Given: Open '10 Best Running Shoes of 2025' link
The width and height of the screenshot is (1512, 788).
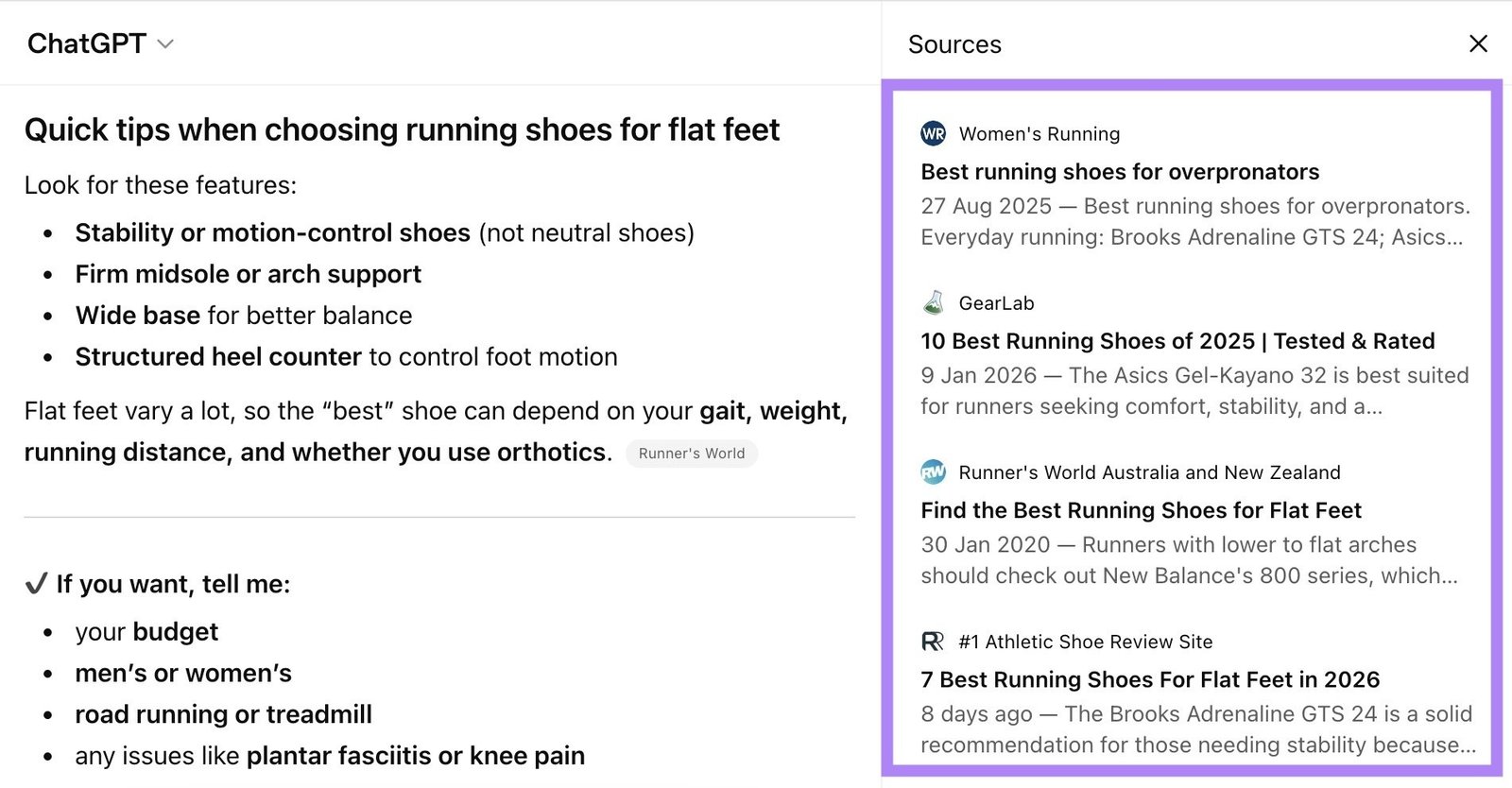Looking at the screenshot, I should tap(1177, 341).
